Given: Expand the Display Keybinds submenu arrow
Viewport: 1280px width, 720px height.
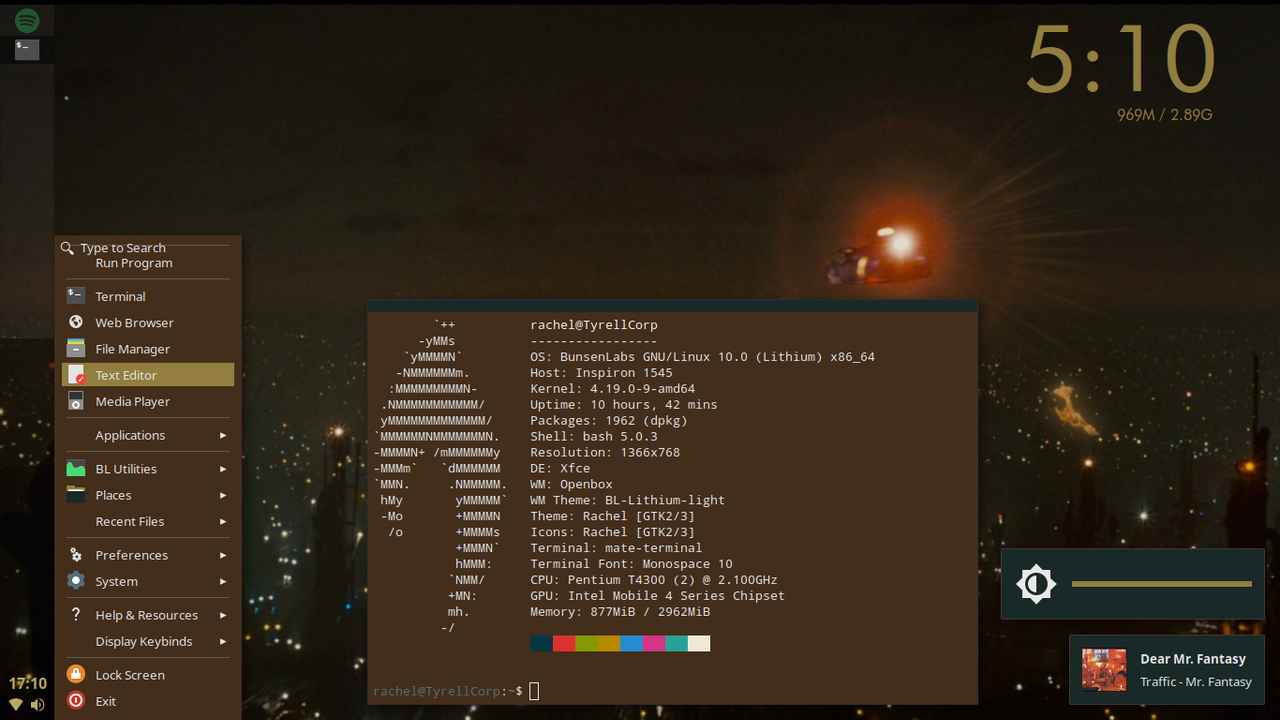Looking at the screenshot, I should [x=223, y=641].
